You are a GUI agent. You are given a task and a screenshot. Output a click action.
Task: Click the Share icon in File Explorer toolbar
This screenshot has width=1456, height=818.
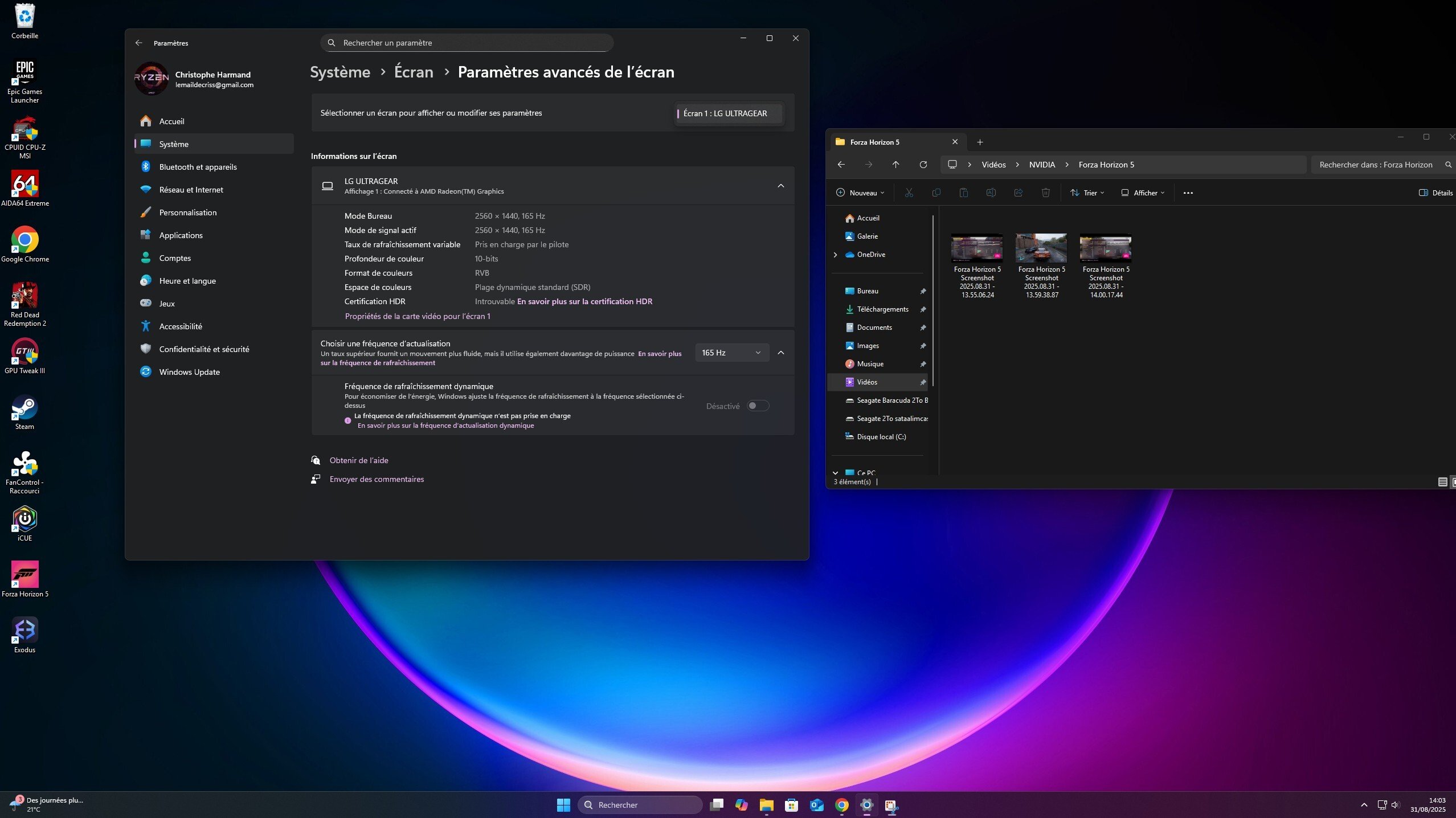[1019, 193]
